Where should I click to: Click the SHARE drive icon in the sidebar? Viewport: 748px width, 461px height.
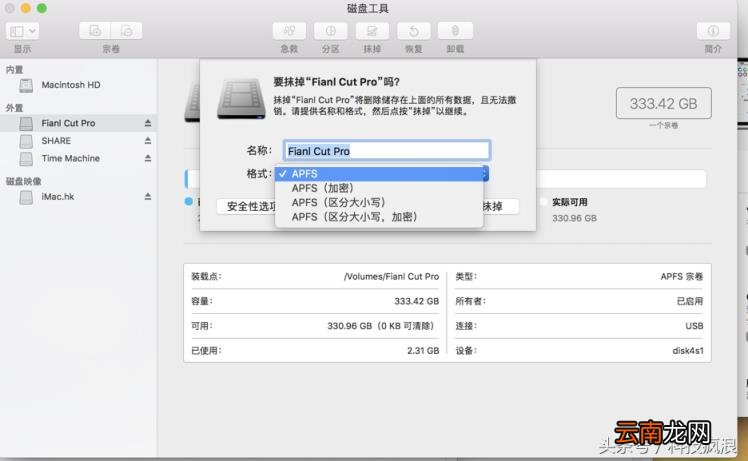[26, 141]
